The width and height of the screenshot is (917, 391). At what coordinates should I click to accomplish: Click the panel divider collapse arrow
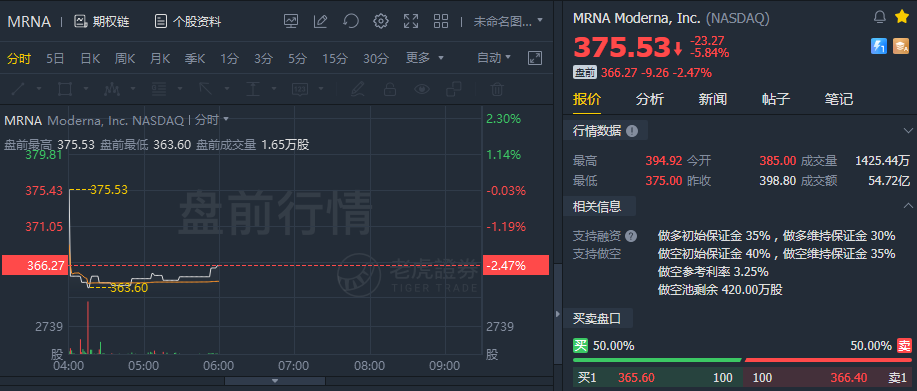557,314
